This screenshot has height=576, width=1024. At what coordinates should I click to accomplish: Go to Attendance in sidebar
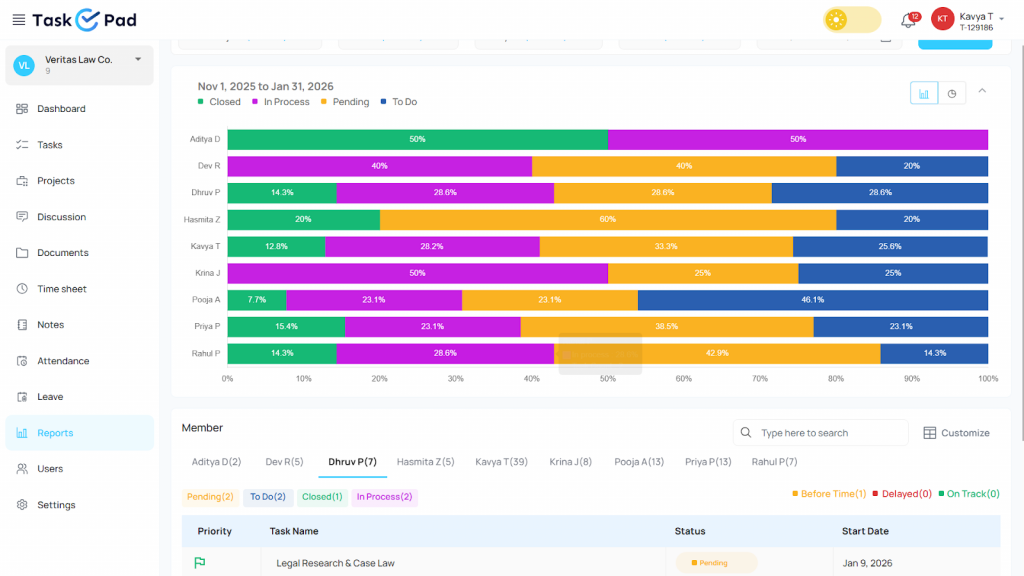click(x=63, y=361)
